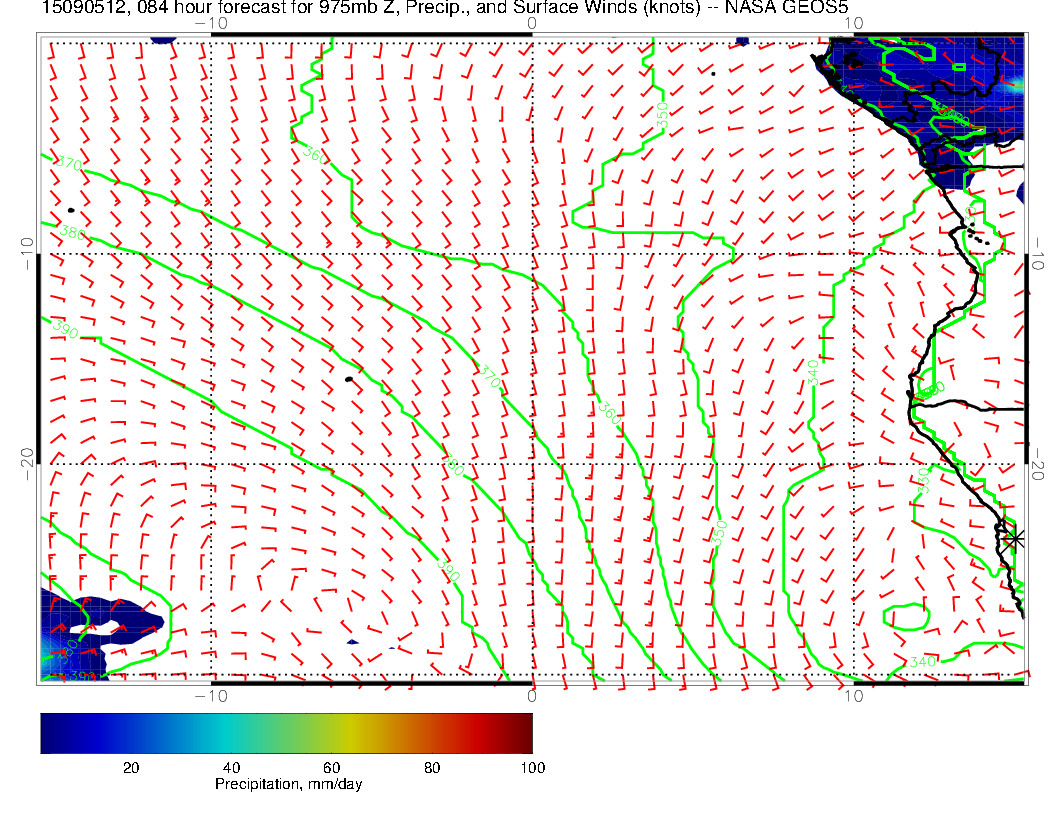This screenshot has width=1056, height=816.
Task: Click the "10" longitude label on the top axis
Action: [853, 22]
